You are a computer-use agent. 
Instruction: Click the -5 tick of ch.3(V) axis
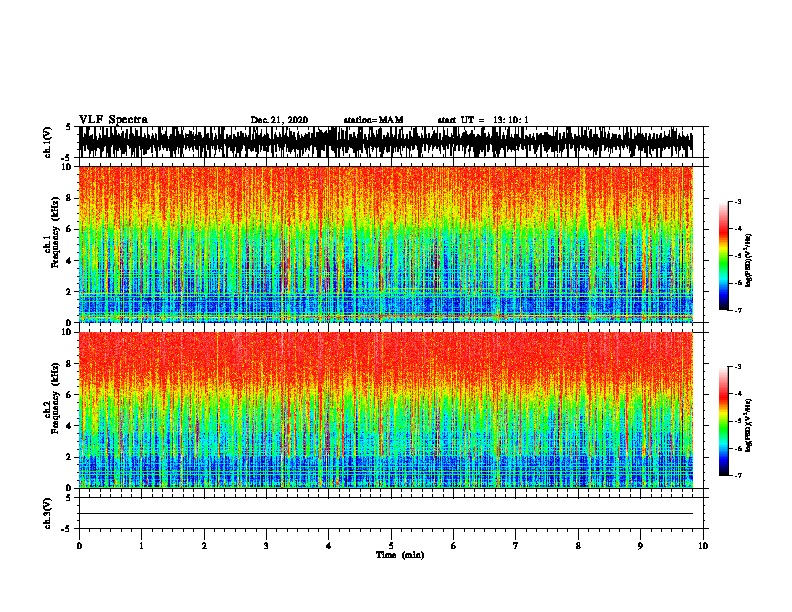click(67, 529)
